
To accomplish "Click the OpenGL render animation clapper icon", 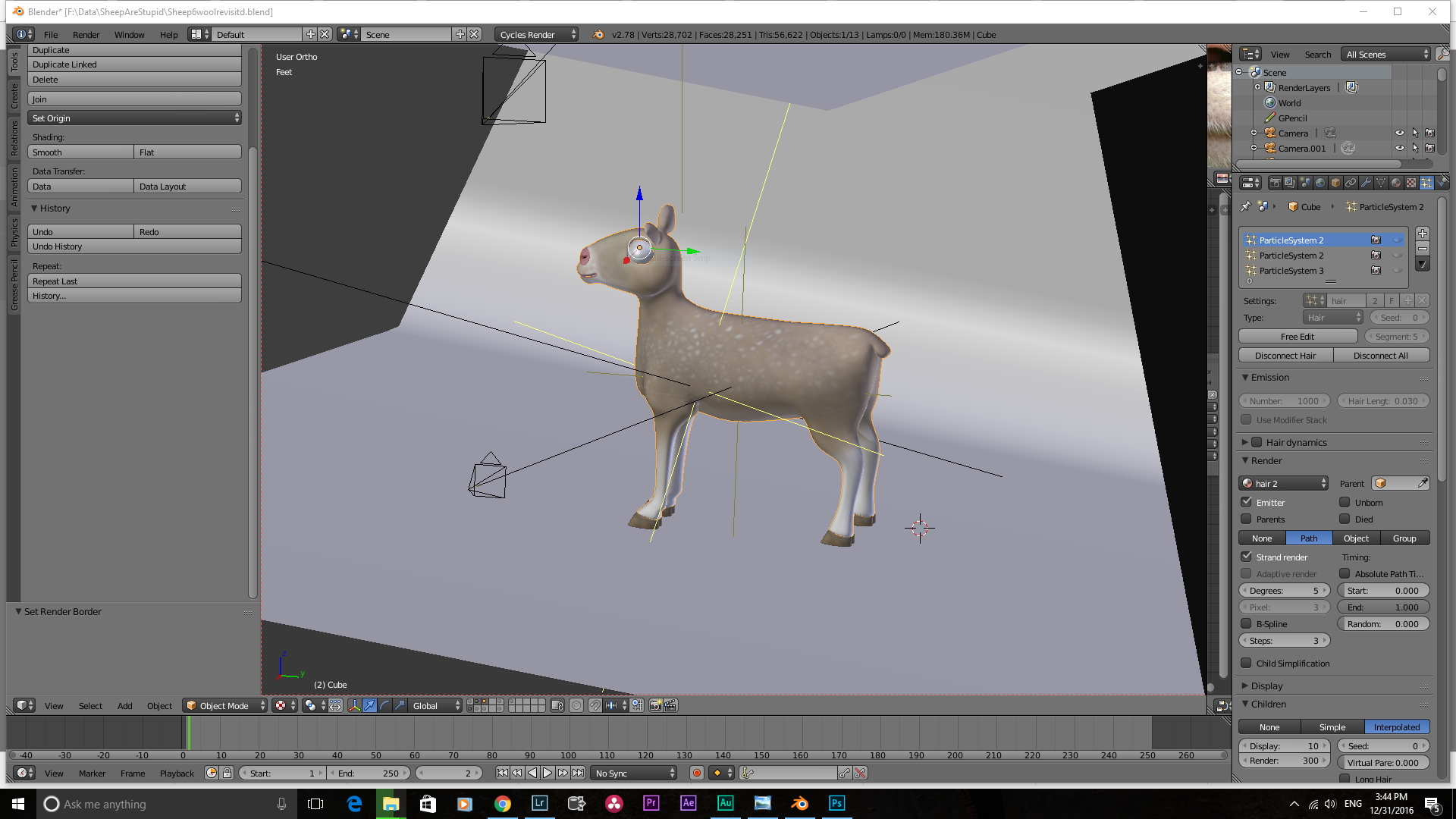I will click(670, 705).
